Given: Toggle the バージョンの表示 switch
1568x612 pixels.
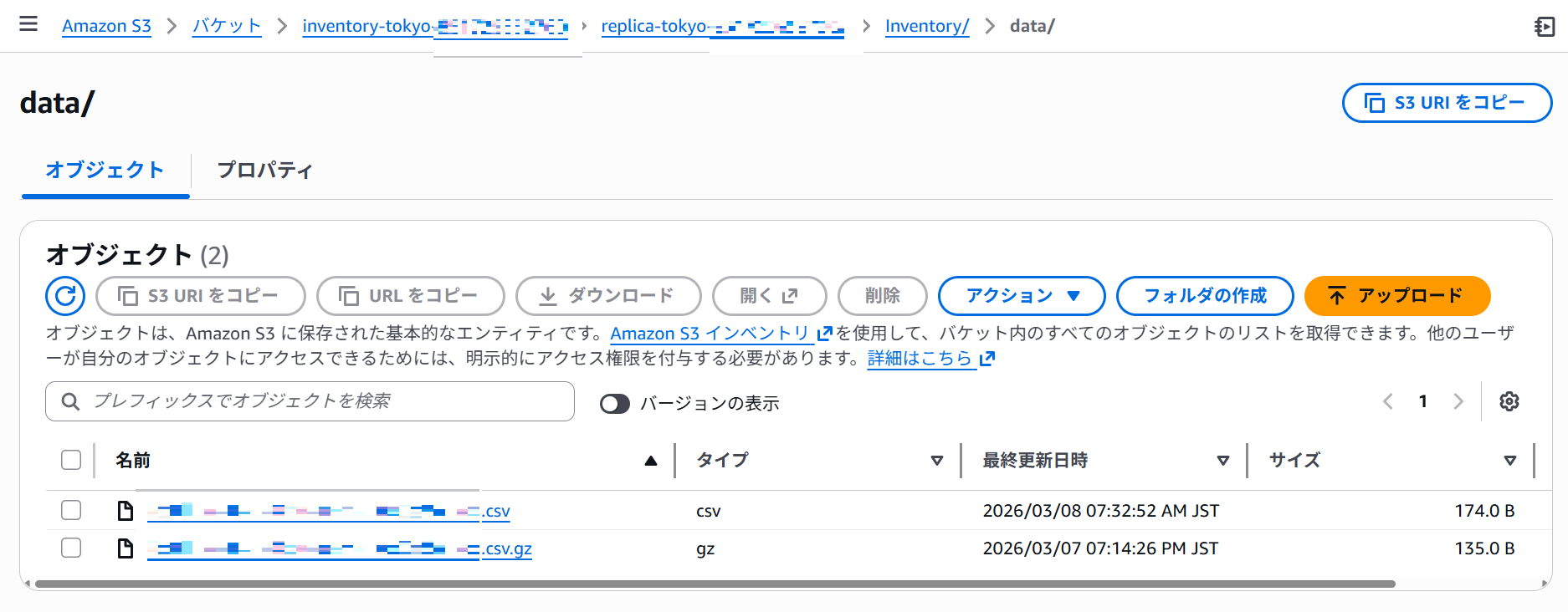Looking at the screenshot, I should [x=615, y=404].
